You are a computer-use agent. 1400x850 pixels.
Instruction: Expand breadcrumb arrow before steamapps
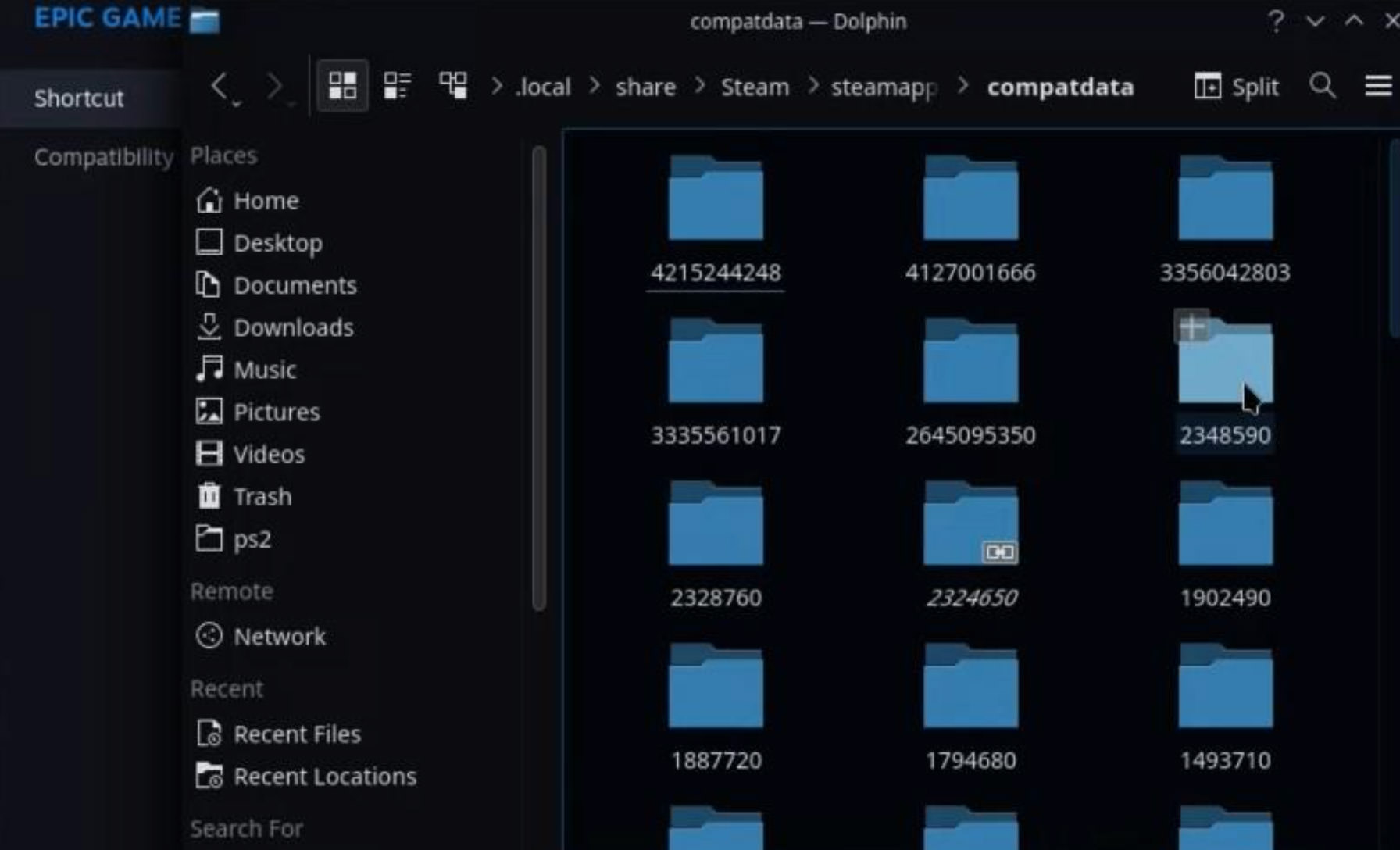pyautogui.click(x=812, y=86)
